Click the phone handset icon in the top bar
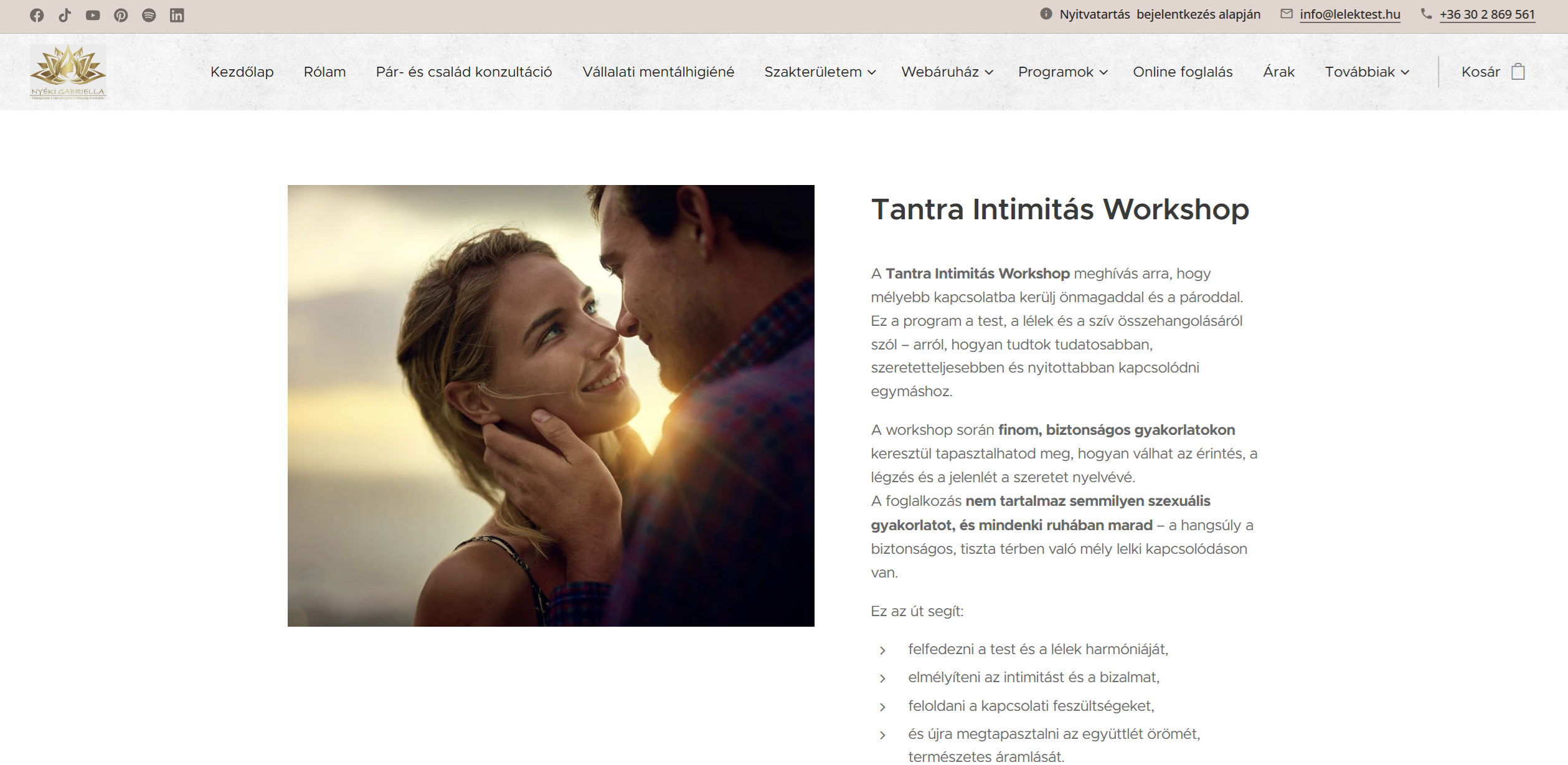The image size is (1568, 765). point(1426,14)
